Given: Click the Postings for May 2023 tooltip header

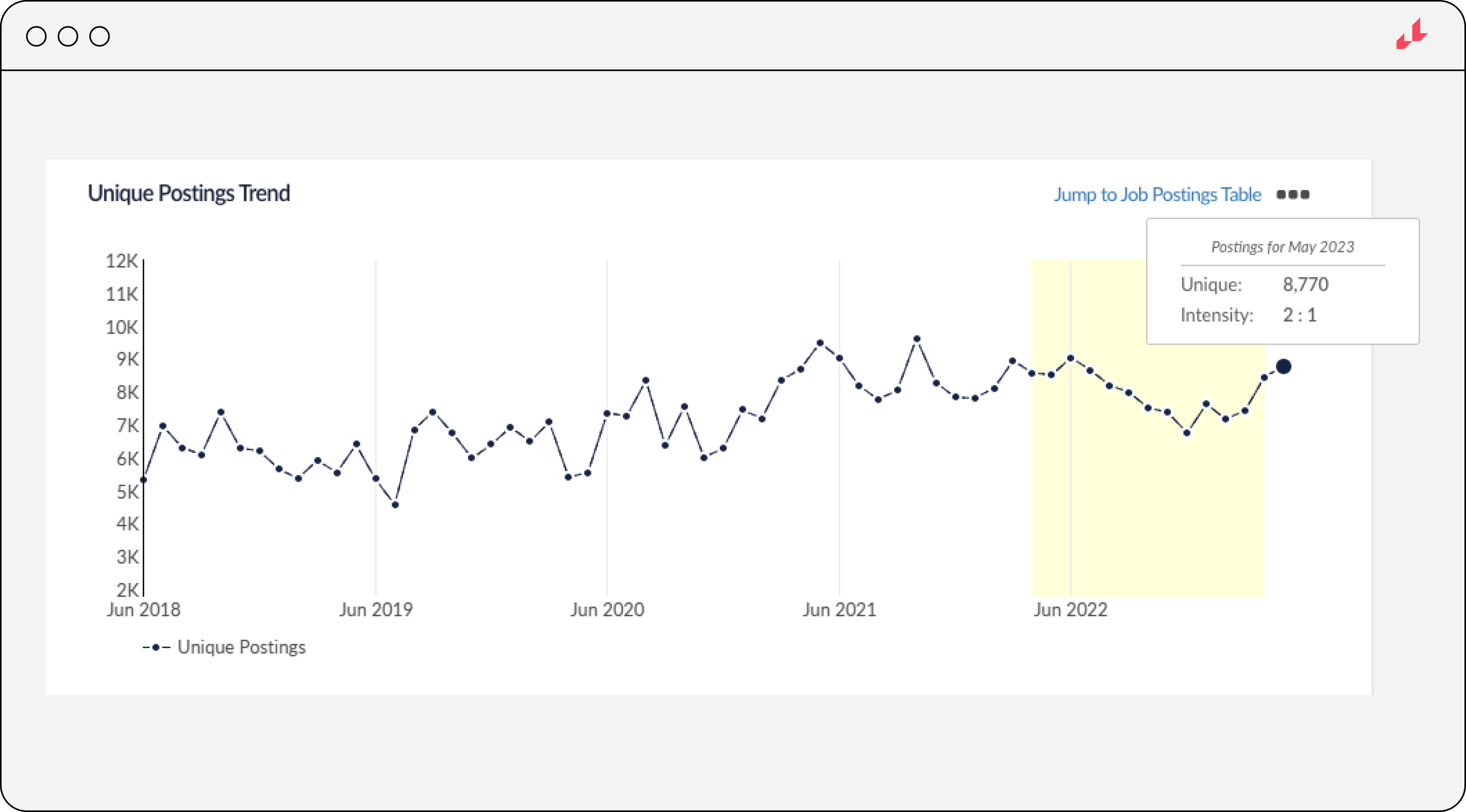Looking at the screenshot, I should coord(1282,247).
